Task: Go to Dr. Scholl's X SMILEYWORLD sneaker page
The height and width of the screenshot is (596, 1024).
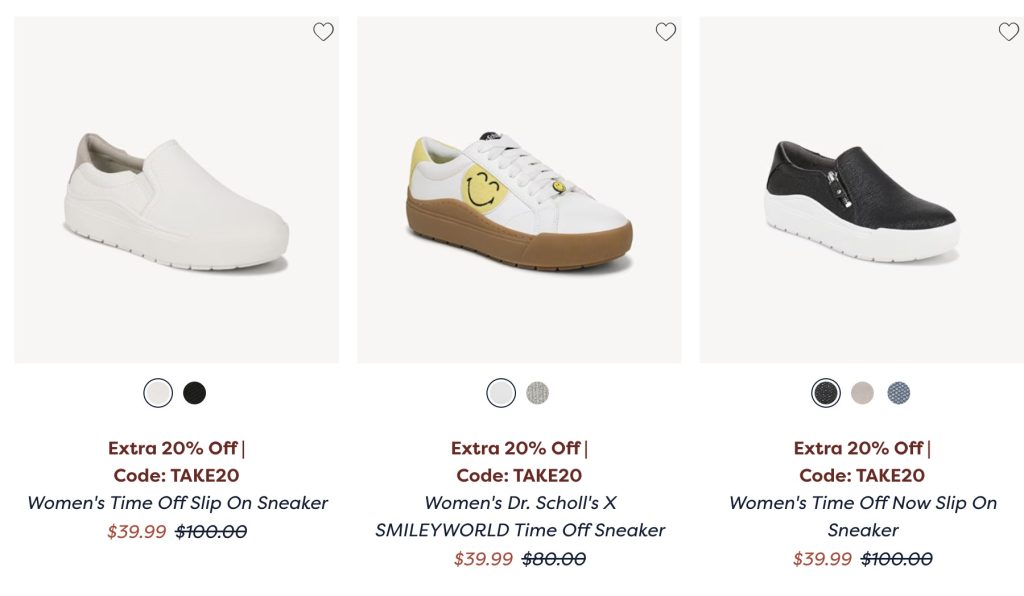Action: click(x=520, y=516)
